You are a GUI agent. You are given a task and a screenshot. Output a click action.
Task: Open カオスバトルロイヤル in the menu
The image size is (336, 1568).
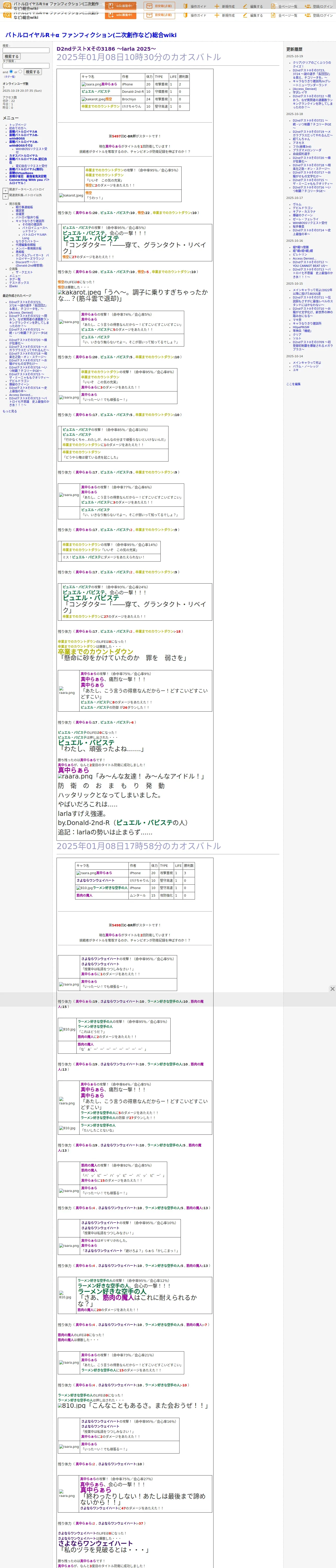tap(23, 155)
